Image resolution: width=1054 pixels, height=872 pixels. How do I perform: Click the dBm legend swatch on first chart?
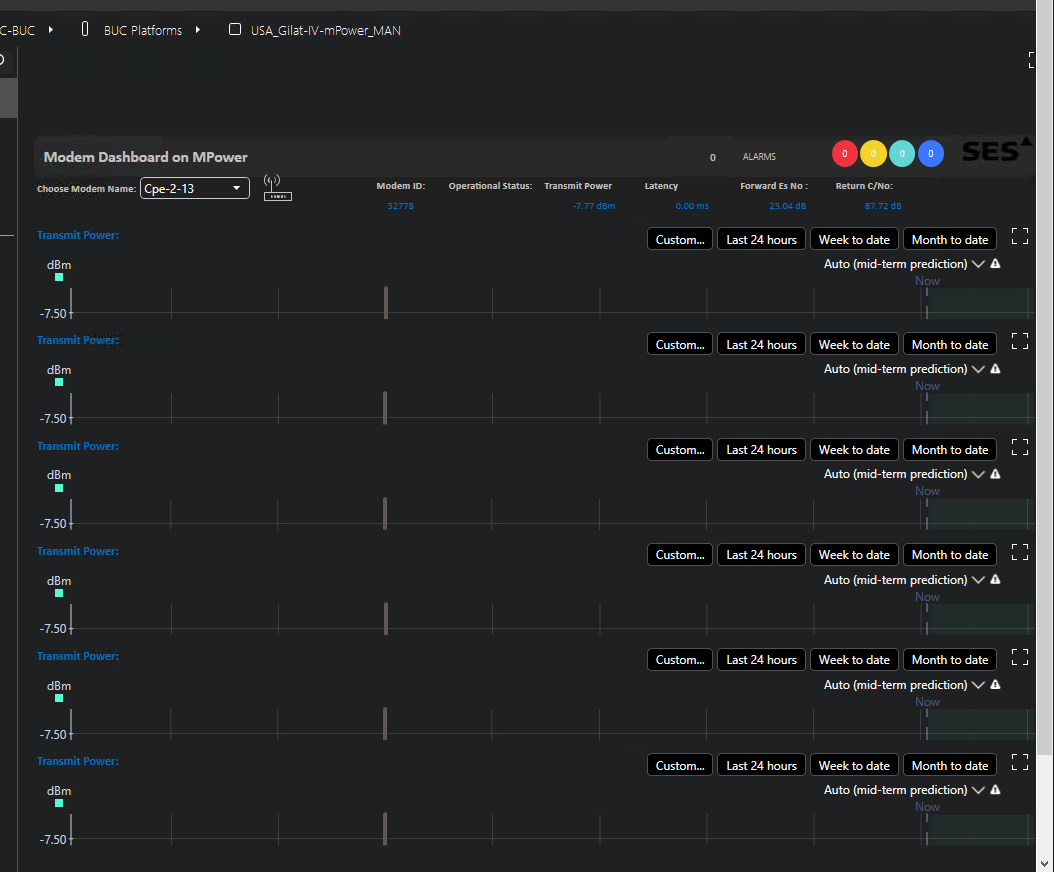59,277
